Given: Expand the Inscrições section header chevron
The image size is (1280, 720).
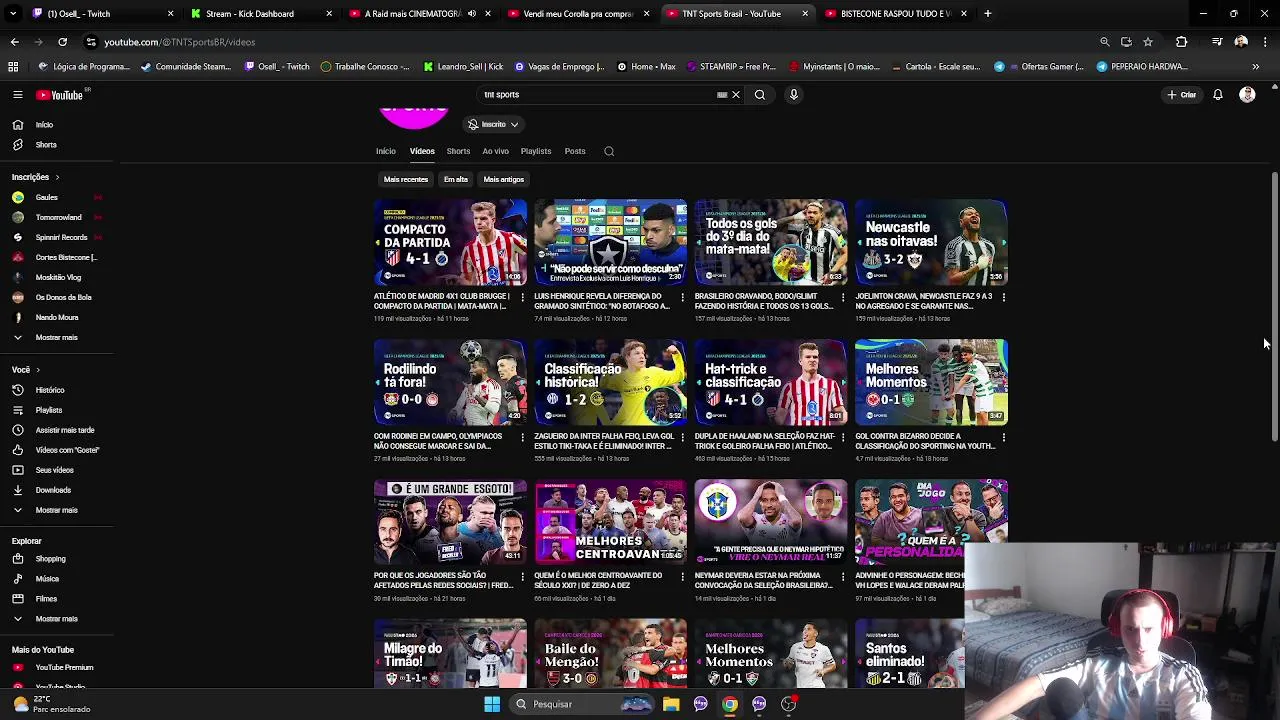Looking at the screenshot, I should (57, 177).
